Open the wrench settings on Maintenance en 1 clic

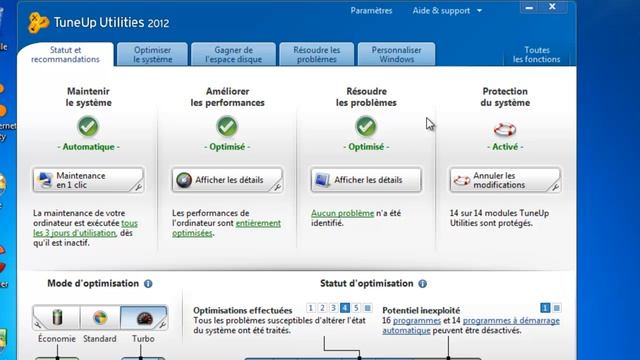coord(139,187)
